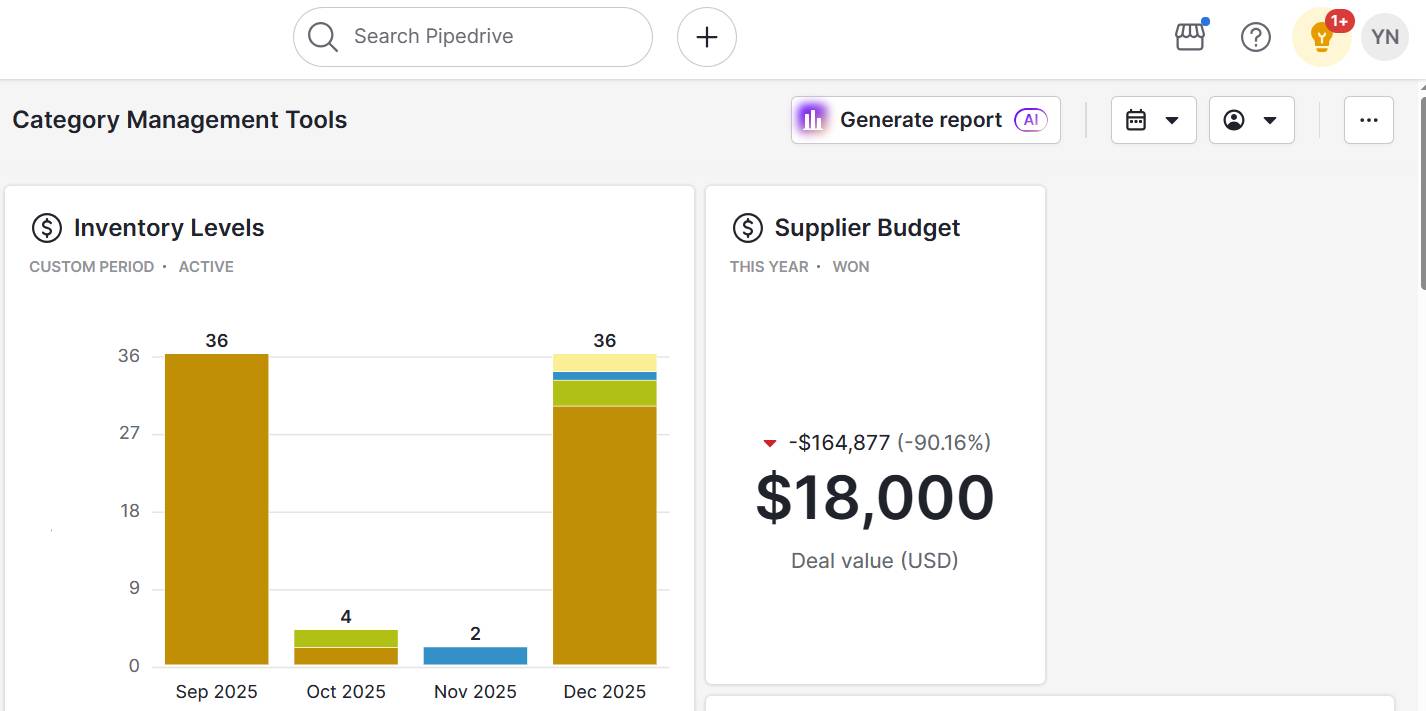
Task: Open the suggestions lightbulb with notification badge
Action: coord(1321,37)
